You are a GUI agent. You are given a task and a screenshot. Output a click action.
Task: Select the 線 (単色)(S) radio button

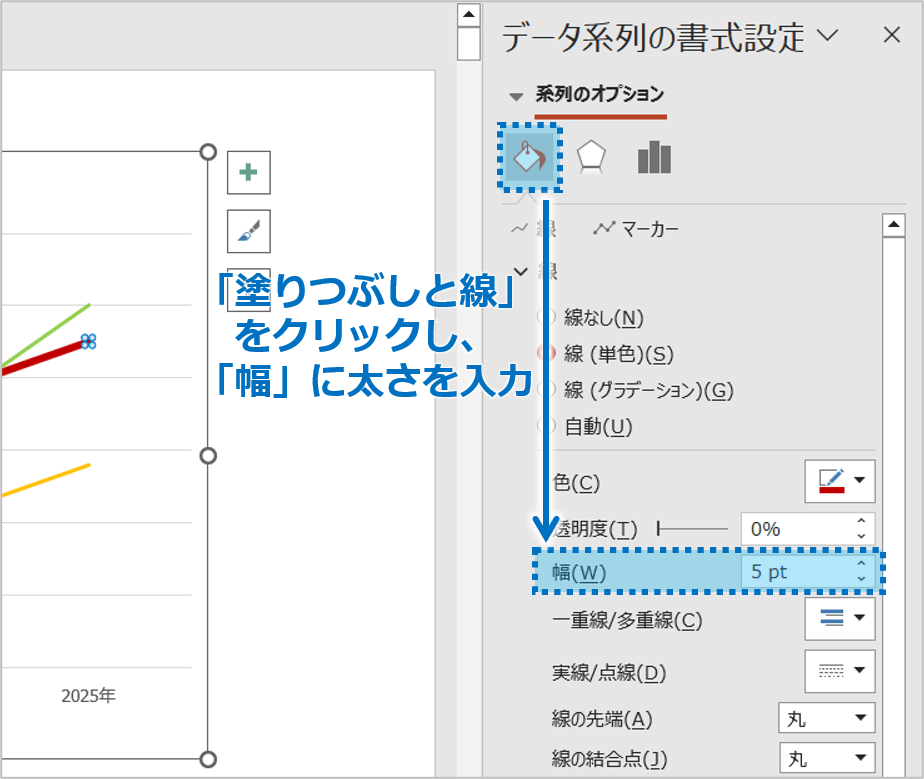point(547,354)
